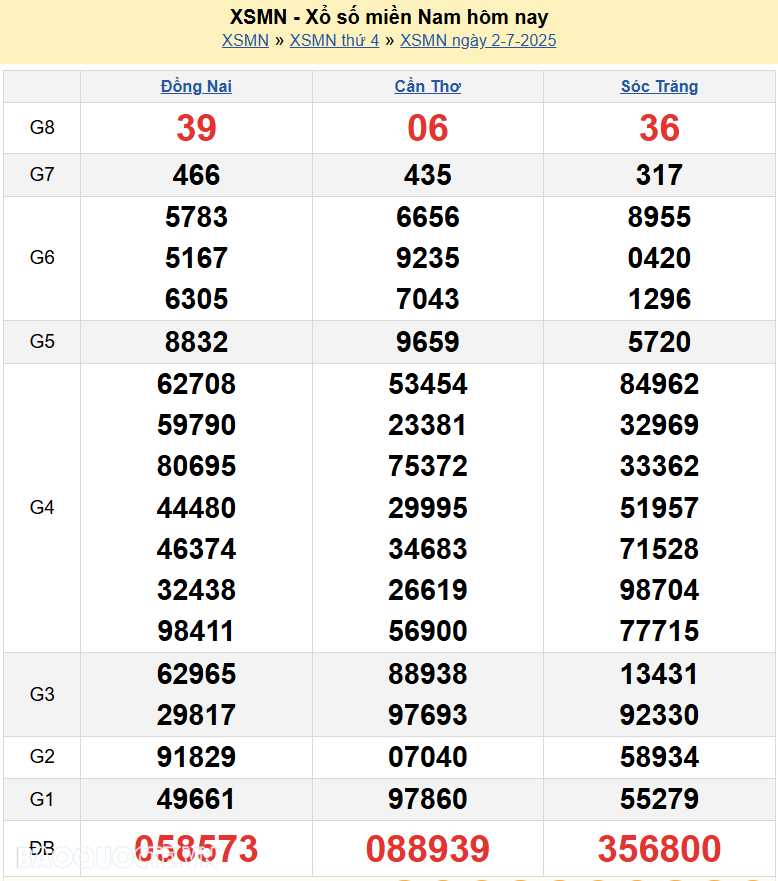Open the XSMN thứ 4 link
Screen dimensions: 778x881
point(334,41)
